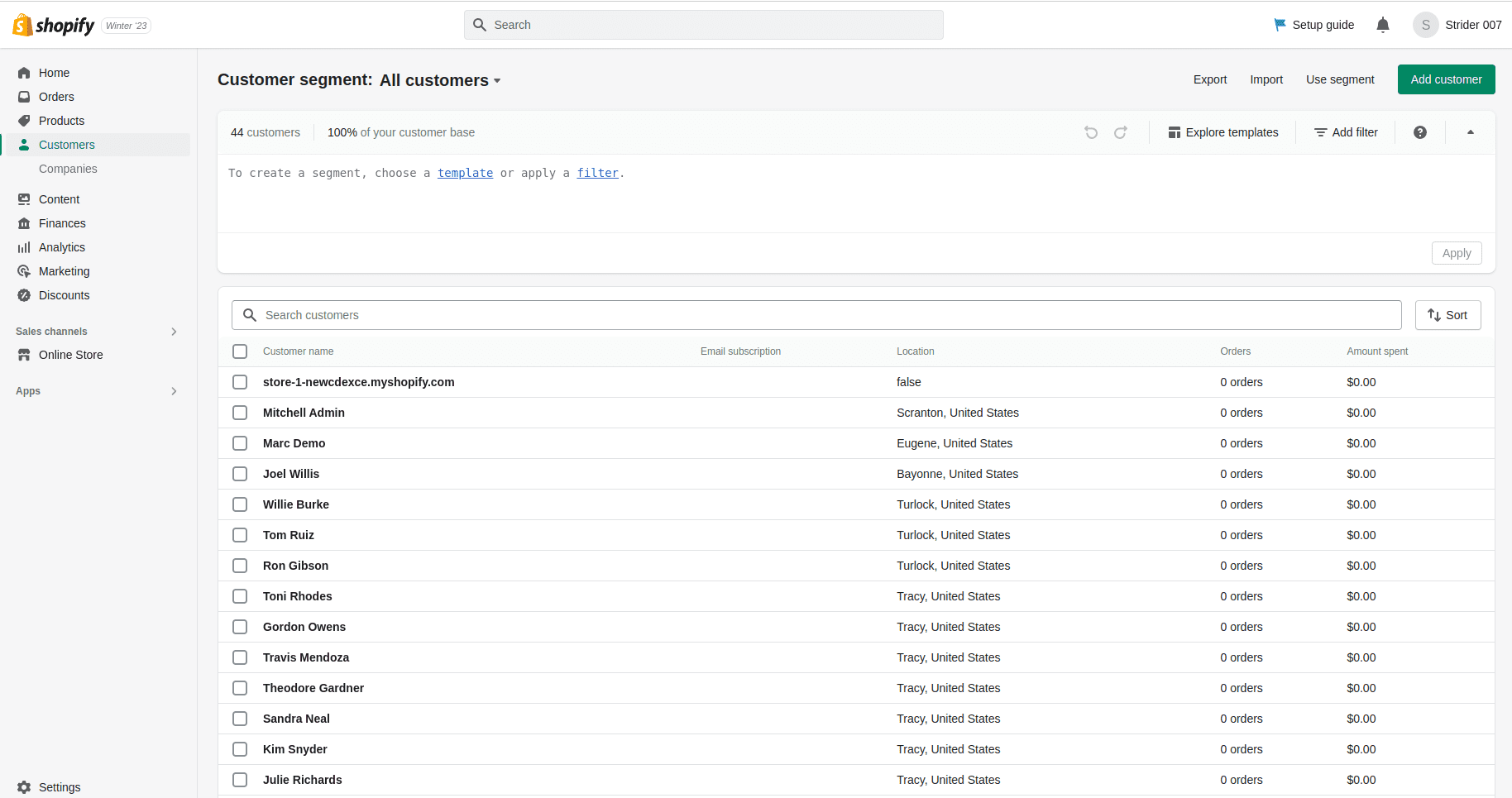Select the Mitchell Admin checkbox

coord(240,413)
